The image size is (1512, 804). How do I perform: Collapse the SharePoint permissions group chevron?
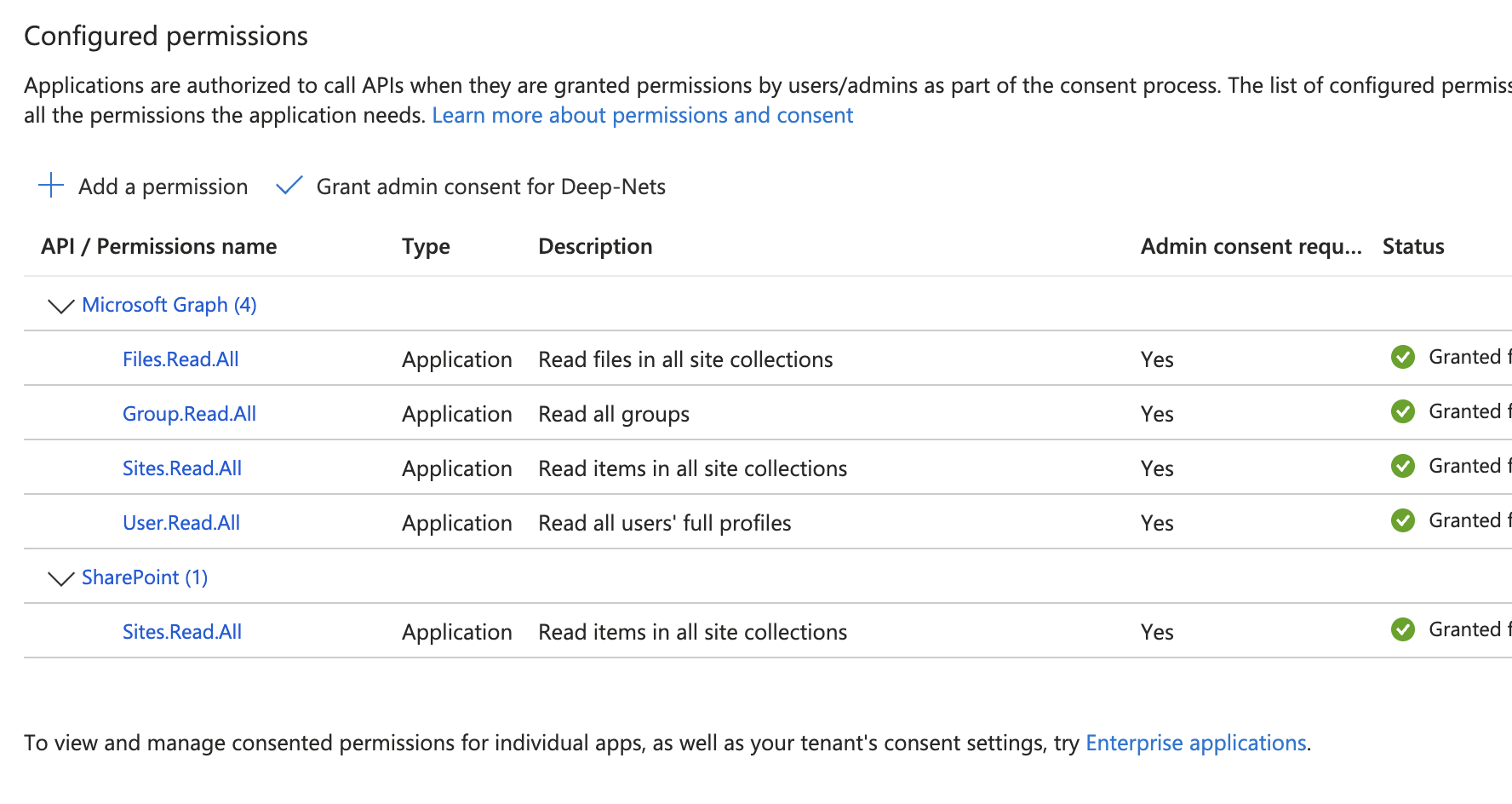pos(61,578)
